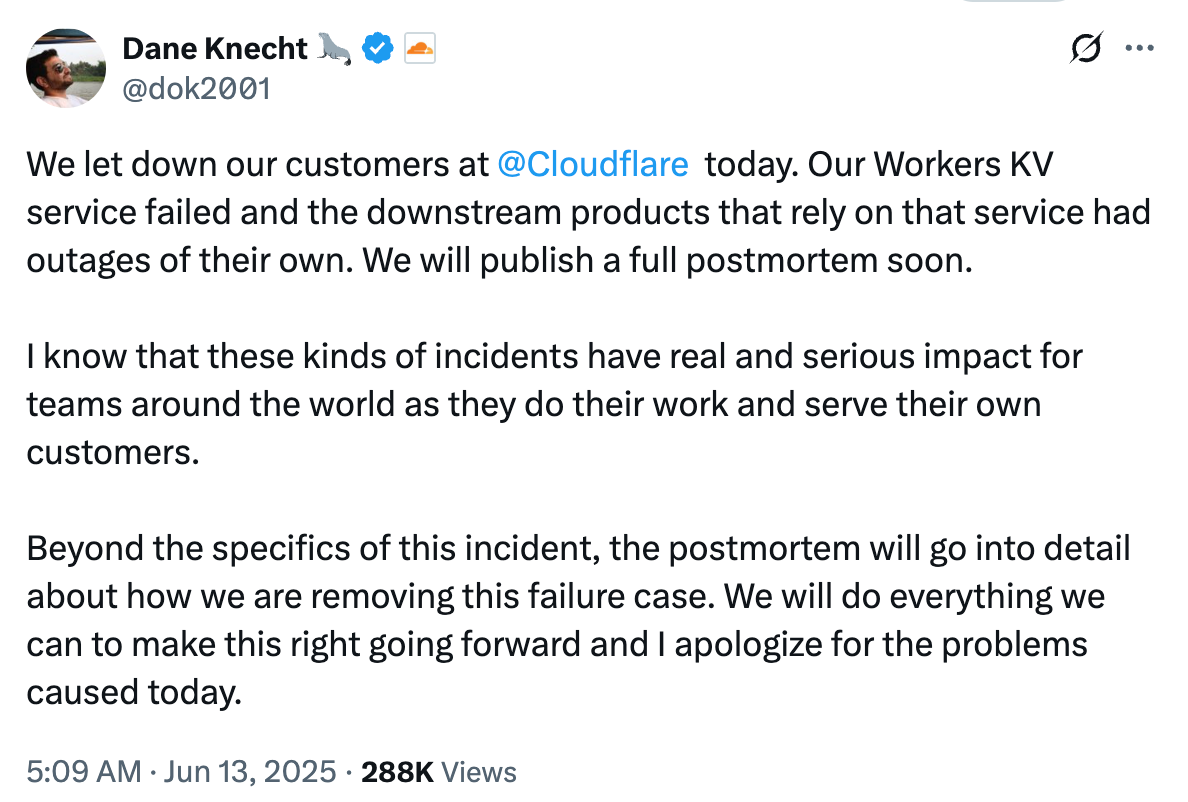Screen dimensions: 1188x802
Task: Click the 288K view count number
Action: (397, 772)
